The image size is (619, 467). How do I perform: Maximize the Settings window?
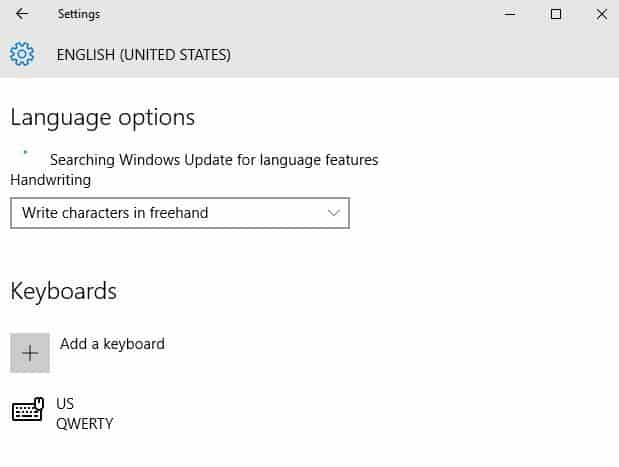[556, 14]
